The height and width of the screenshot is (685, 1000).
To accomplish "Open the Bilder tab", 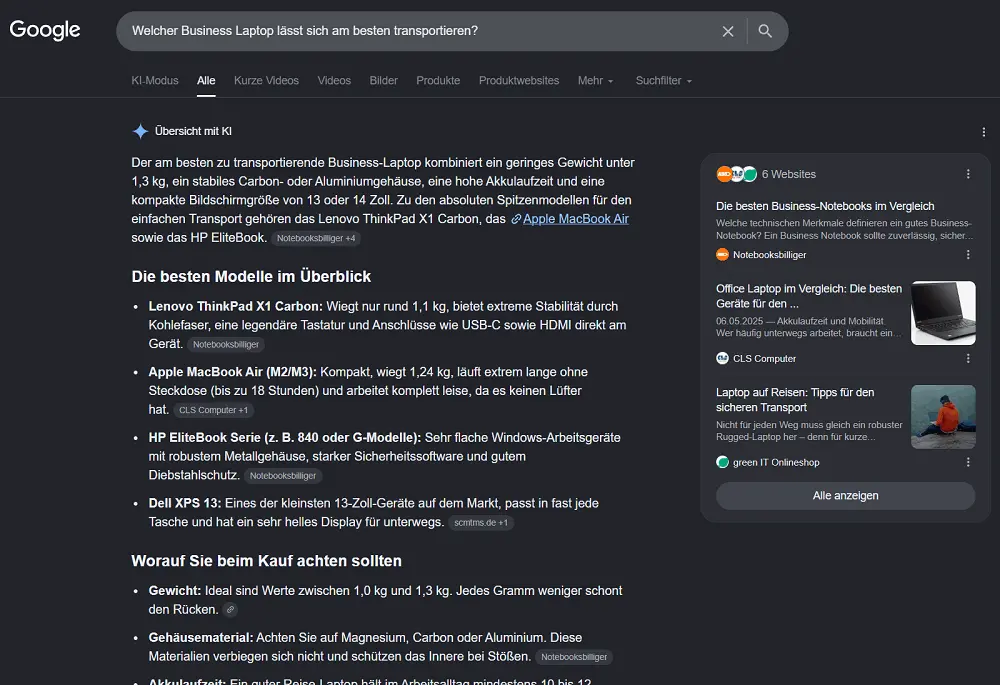I will coord(383,80).
